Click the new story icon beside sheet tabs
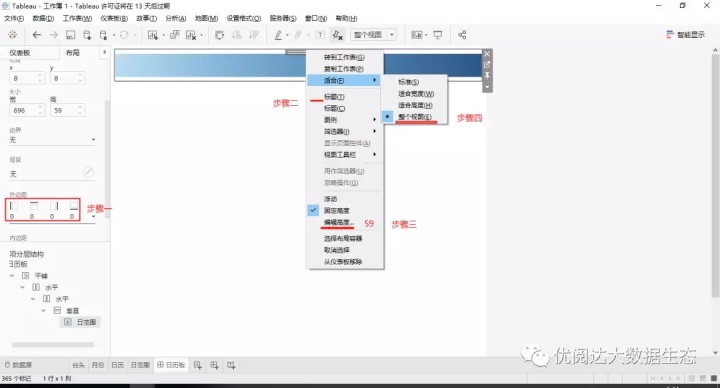Image resolution: width=720 pixels, height=388 pixels. 231,365
